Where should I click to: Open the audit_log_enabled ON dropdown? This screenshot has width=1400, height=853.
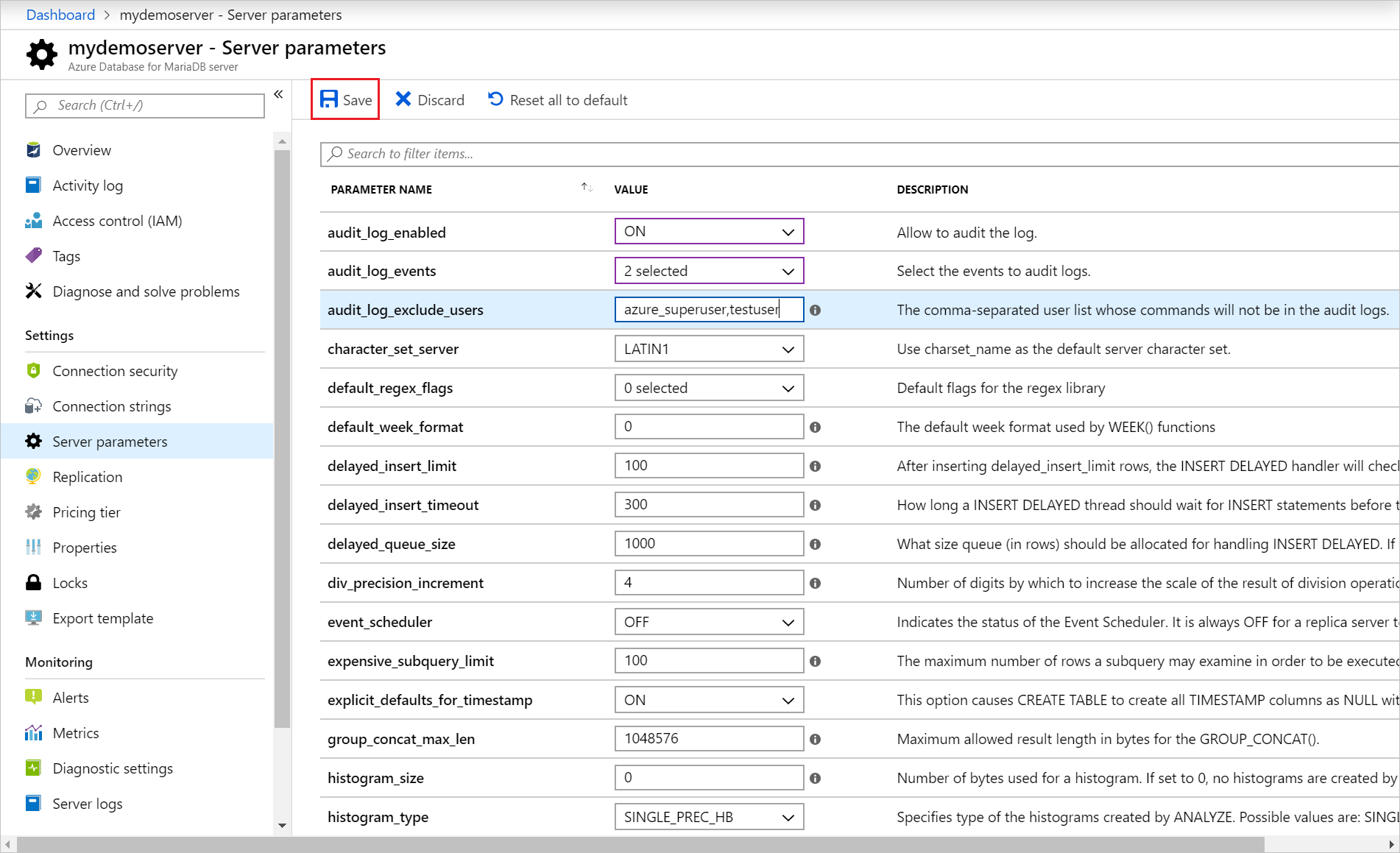click(x=709, y=231)
